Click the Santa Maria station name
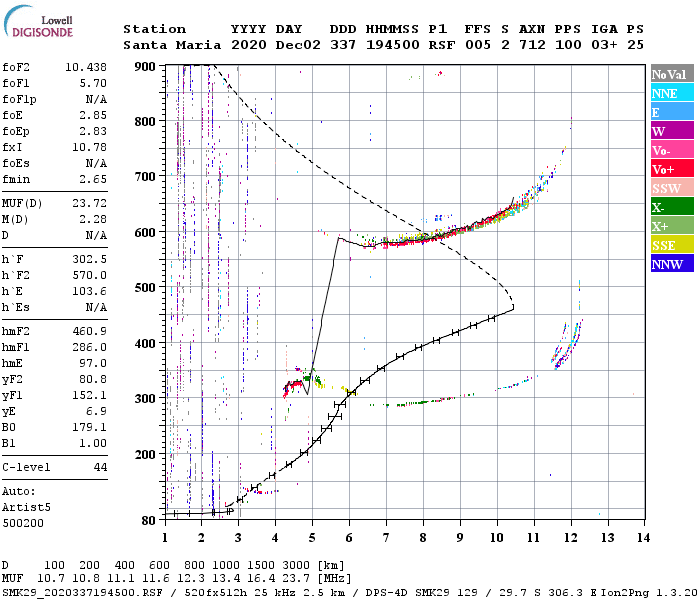 pyautogui.click(x=172, y=45)
